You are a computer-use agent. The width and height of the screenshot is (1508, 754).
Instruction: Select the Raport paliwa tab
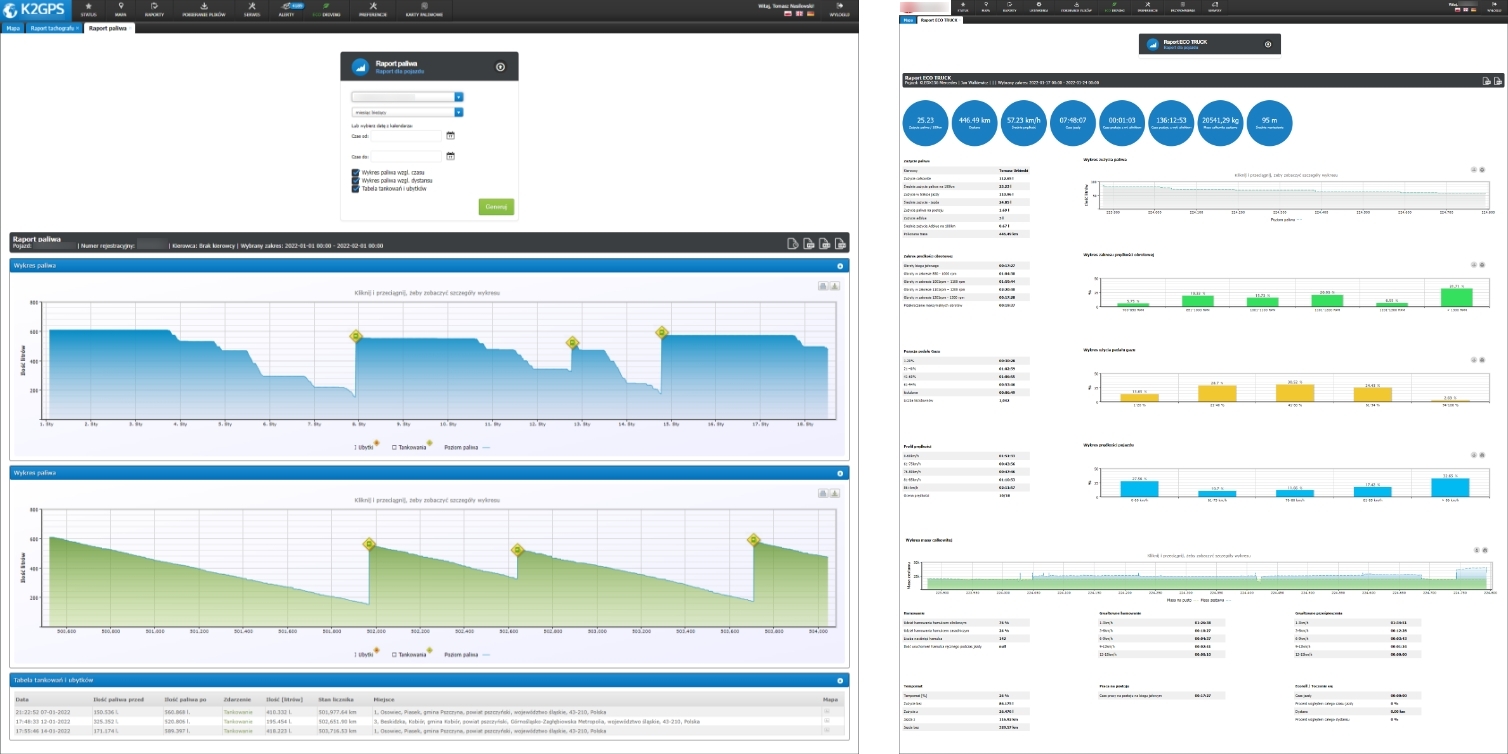pos(108,28)
